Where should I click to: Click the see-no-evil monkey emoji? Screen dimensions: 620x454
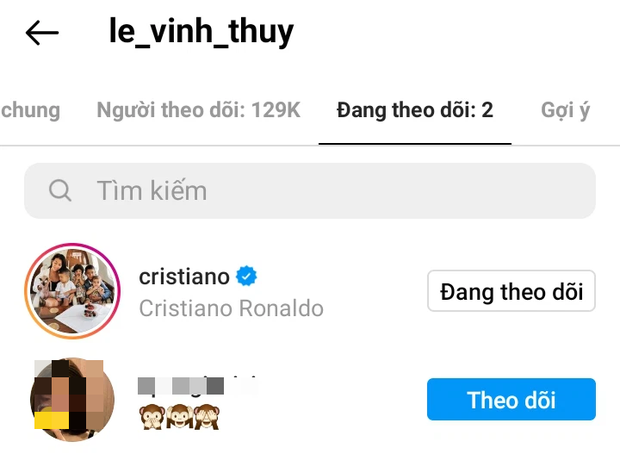[x=206, y=417]
